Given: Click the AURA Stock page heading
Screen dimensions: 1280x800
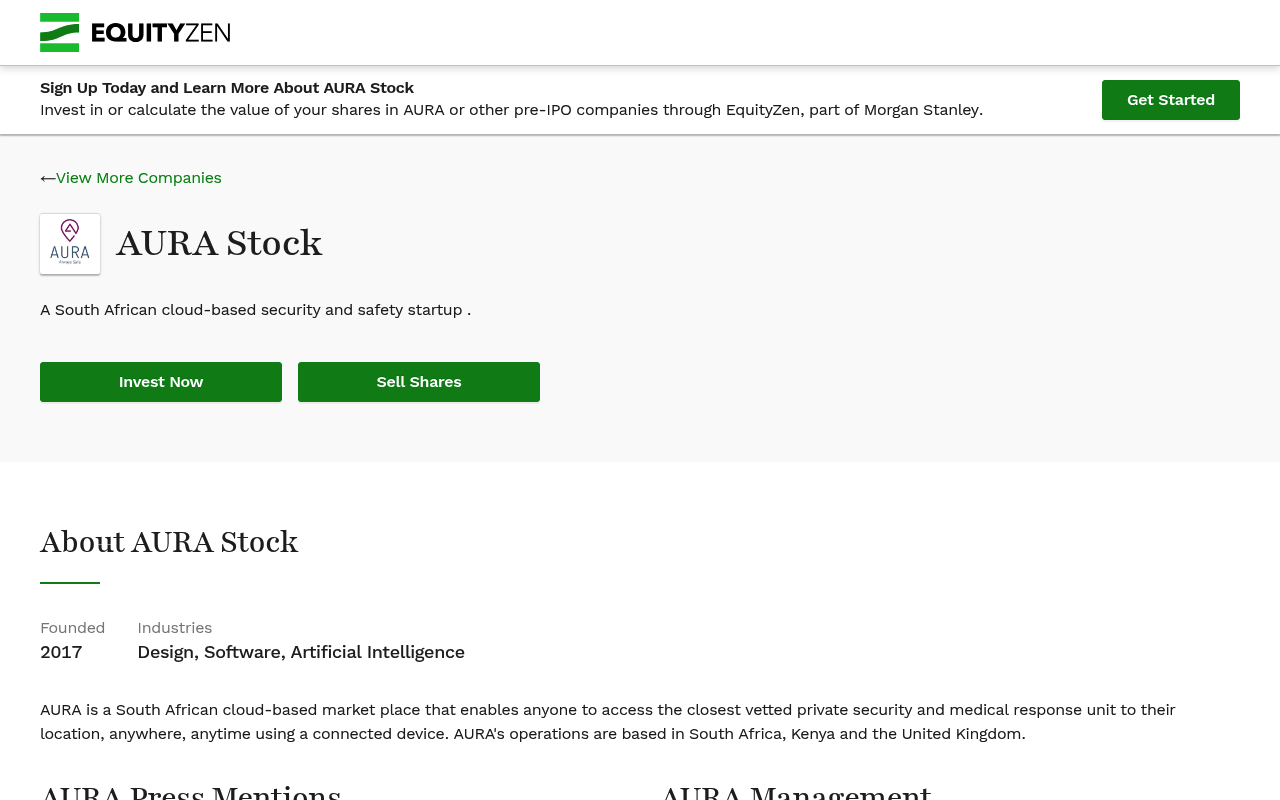Looking at the screenshot, I should pyautogui.click(x=219, y=243).
